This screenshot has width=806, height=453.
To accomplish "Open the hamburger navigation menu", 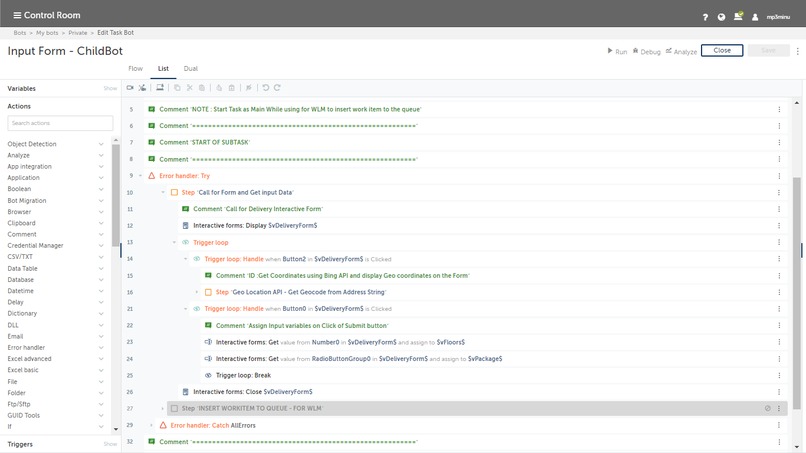I will [x=17, y=15].
